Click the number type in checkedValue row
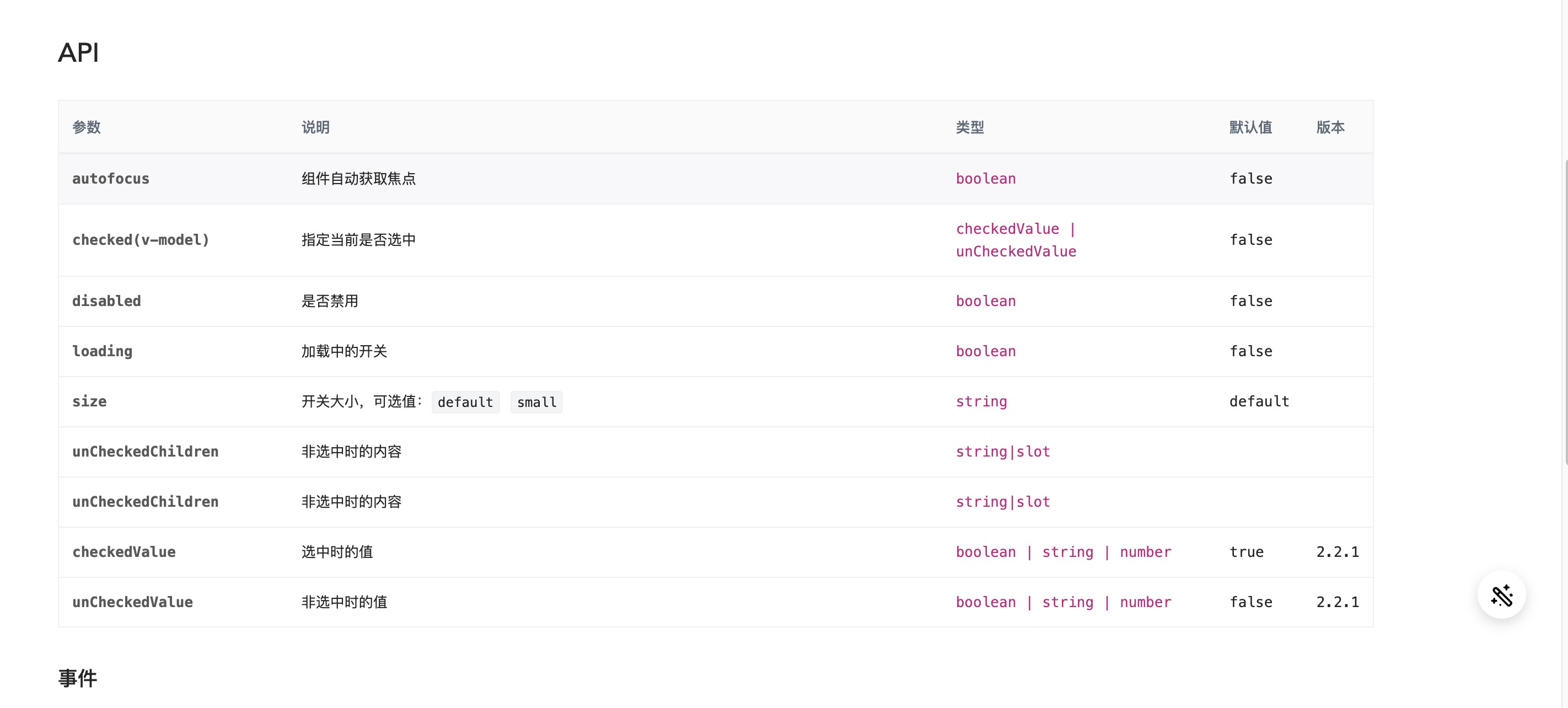Image resolution: width=1568 pixels, height=708 pixels. [x=1145, y=551]
